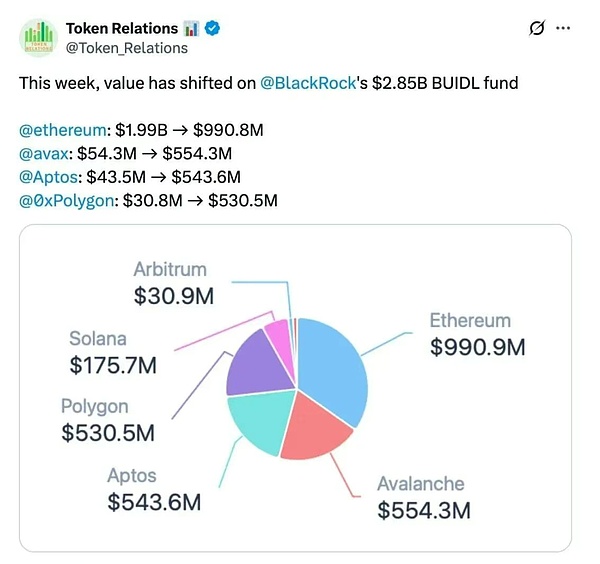Click the blue verified checkmark badge
This screenshot has width=600, height=564.
(x=217, y=28)
